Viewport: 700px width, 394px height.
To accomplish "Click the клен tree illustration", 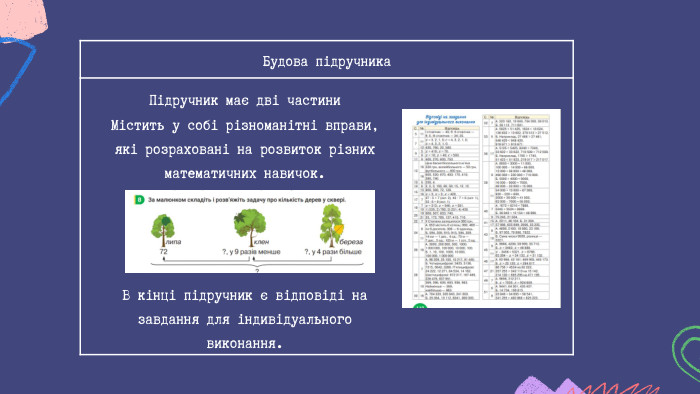I will (250, 228).
